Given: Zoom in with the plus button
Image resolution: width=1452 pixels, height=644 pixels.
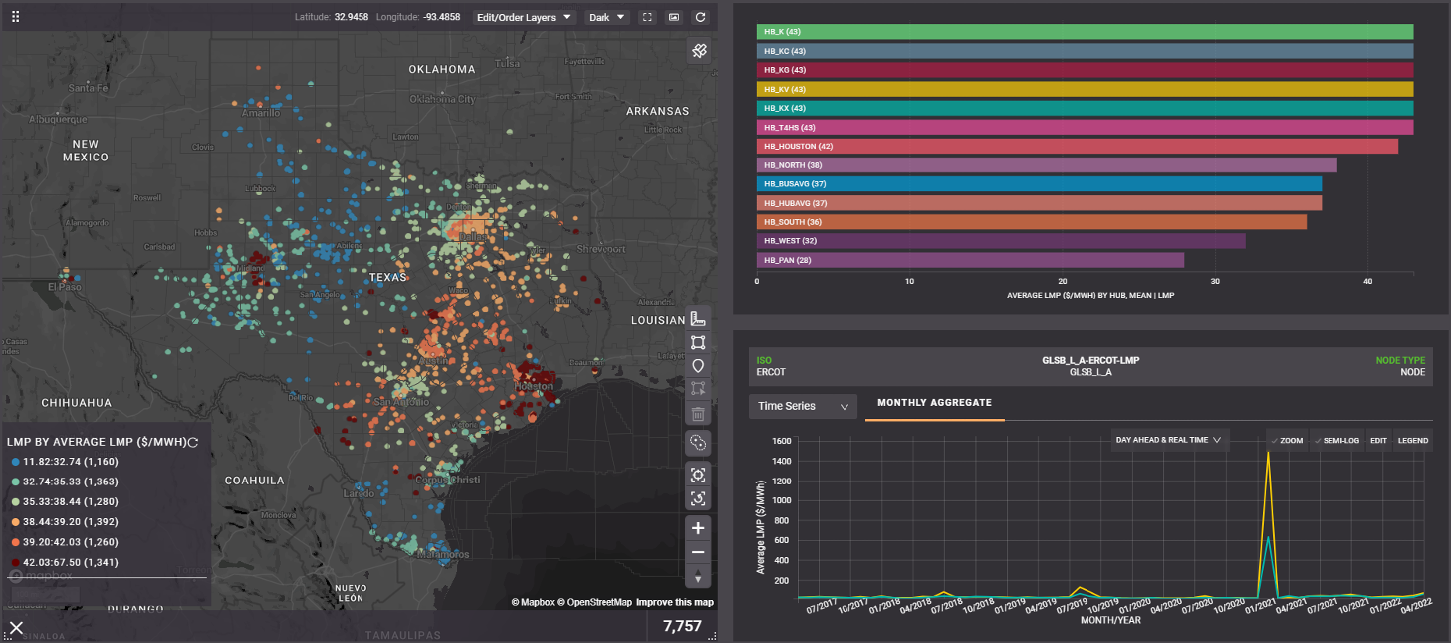Looking at the screenshot, I should [x=698, y=528].
